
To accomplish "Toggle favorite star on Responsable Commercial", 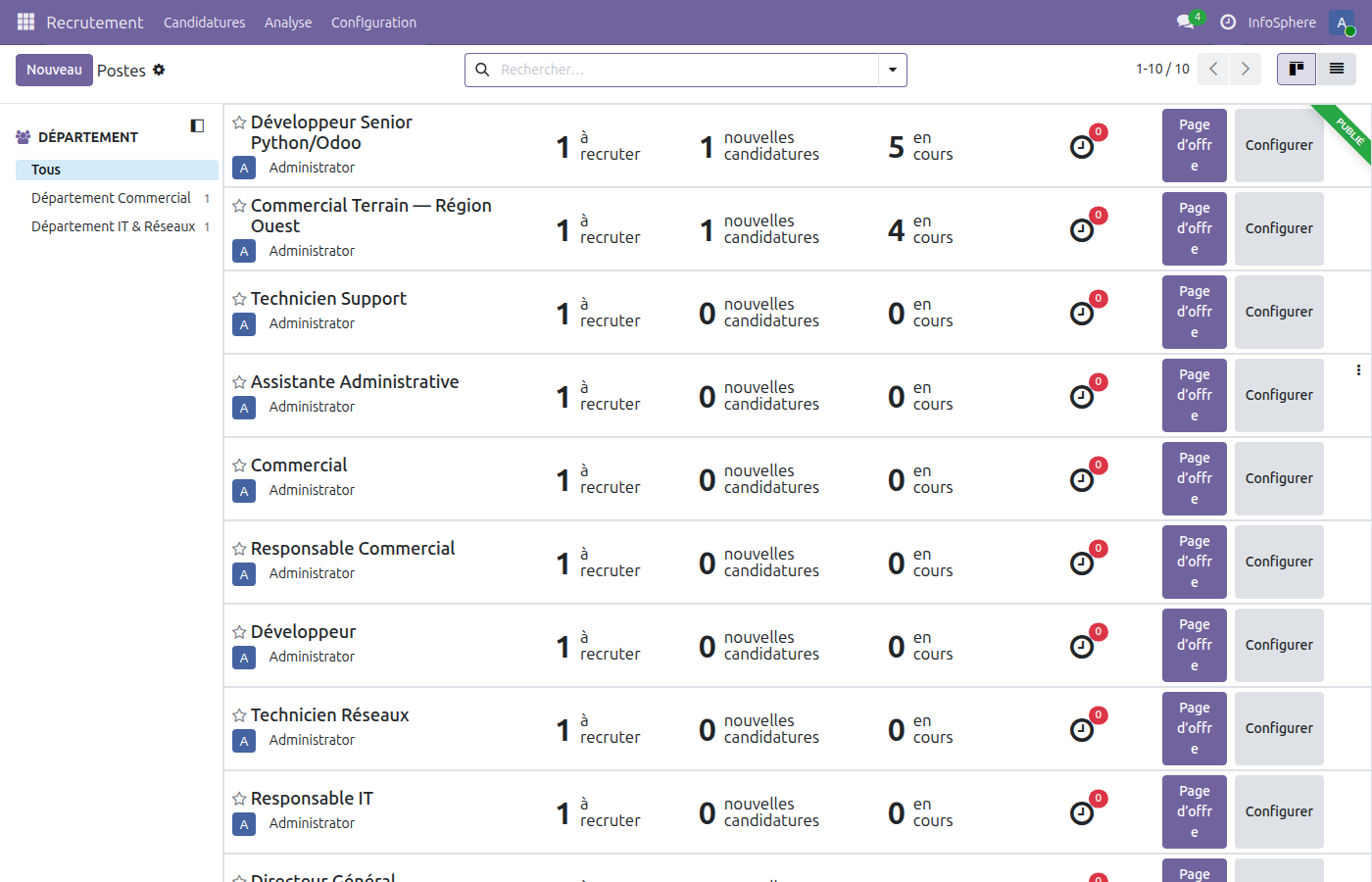I will (239, 548).
